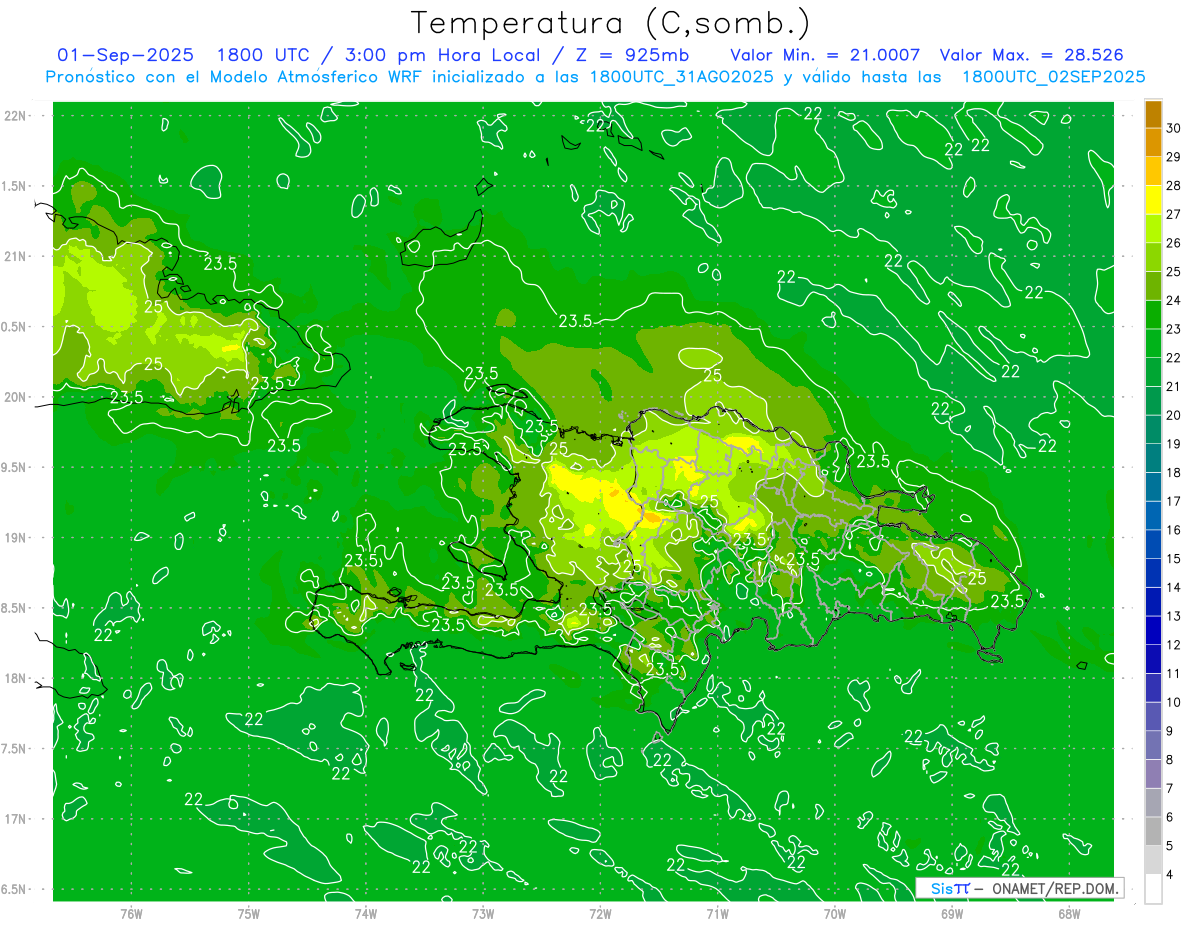This screenshot has height=927, width=1200.
Task: Click the title 'Temperatura (C,somb.)'
Action: [611, 23]
